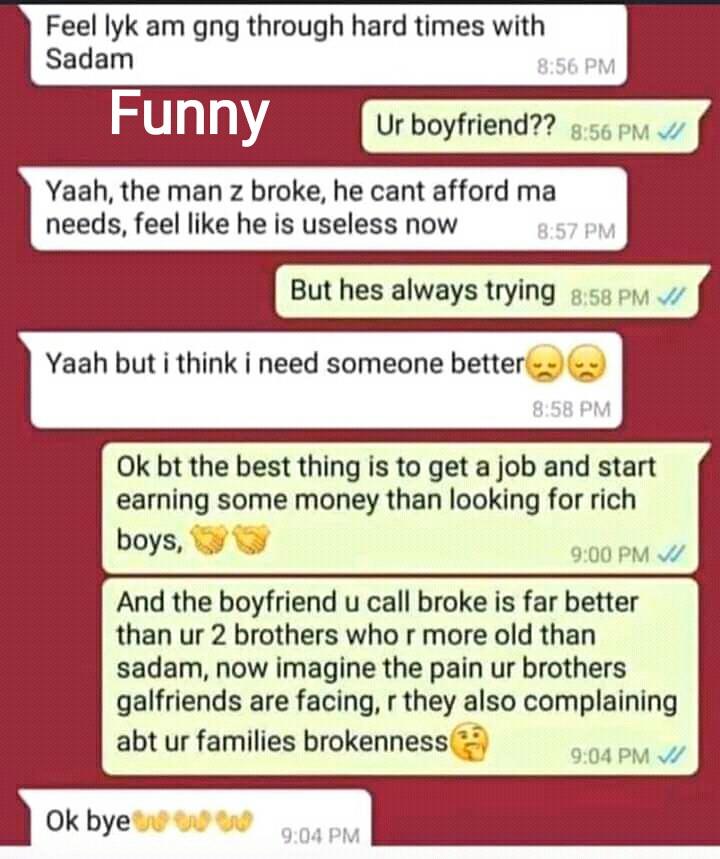Image resolution: width=720 pixels, height=859 pixels.
Task: Tap the 'Ok bye' message bubble
Action: click(196, 817)
